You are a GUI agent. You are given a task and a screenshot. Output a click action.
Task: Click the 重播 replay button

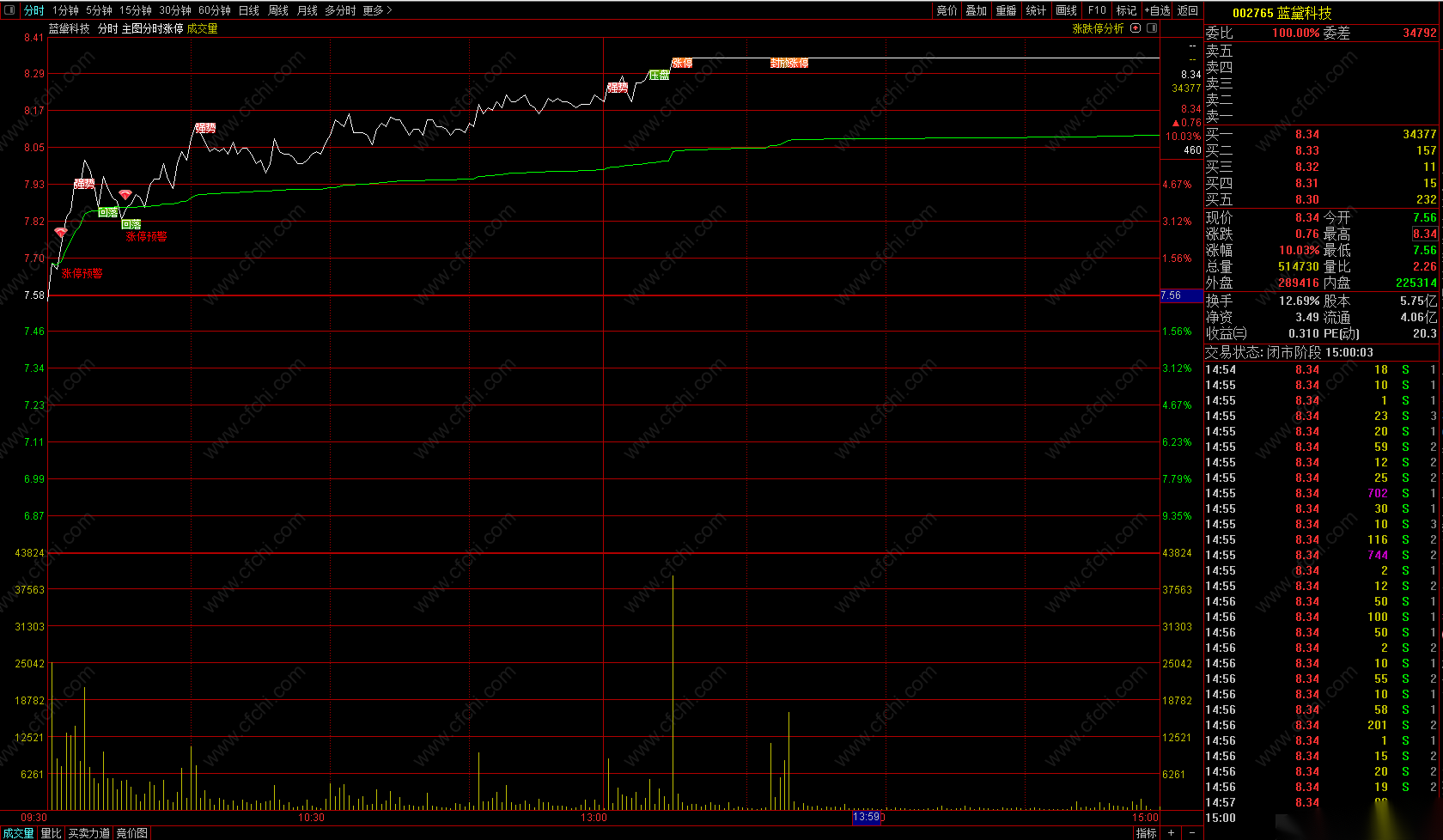1006,10
